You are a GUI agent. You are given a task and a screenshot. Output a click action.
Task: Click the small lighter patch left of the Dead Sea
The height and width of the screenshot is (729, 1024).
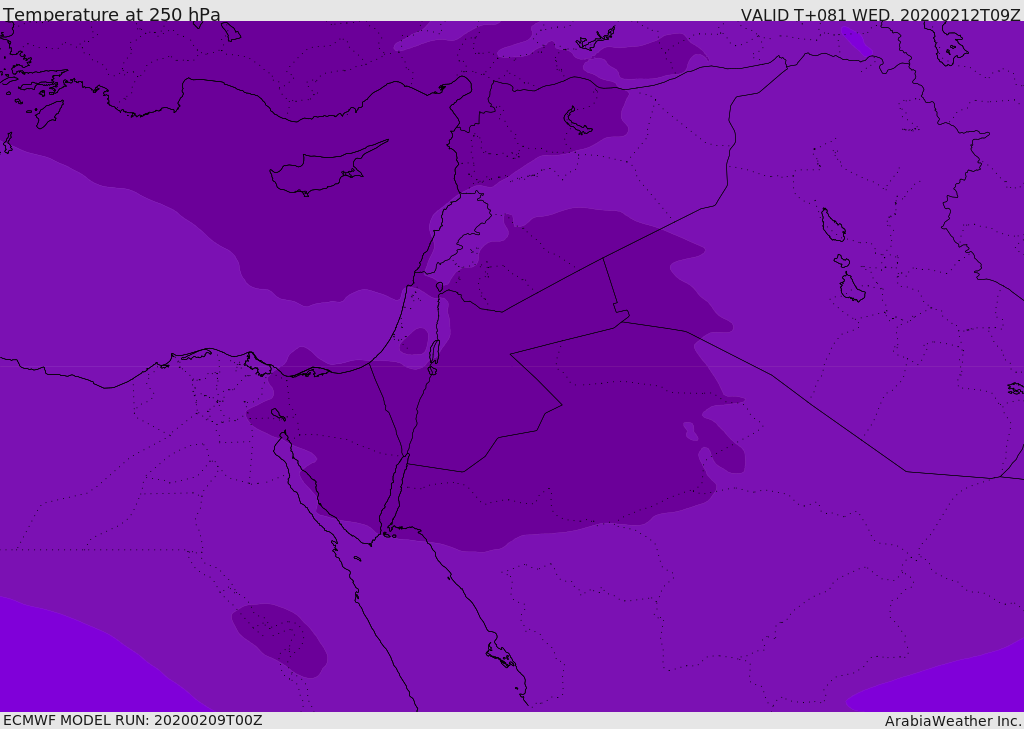[414, 341]
